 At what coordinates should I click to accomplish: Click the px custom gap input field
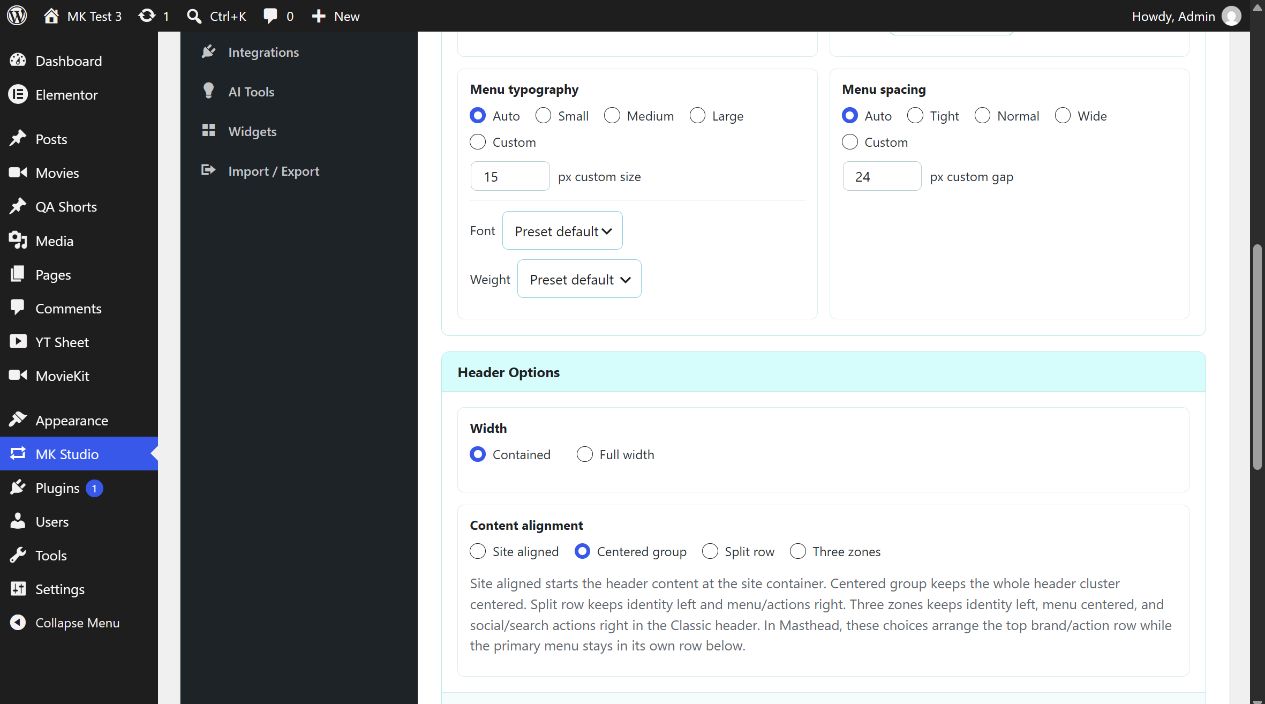pyautogui.click(x=882, y=177)
